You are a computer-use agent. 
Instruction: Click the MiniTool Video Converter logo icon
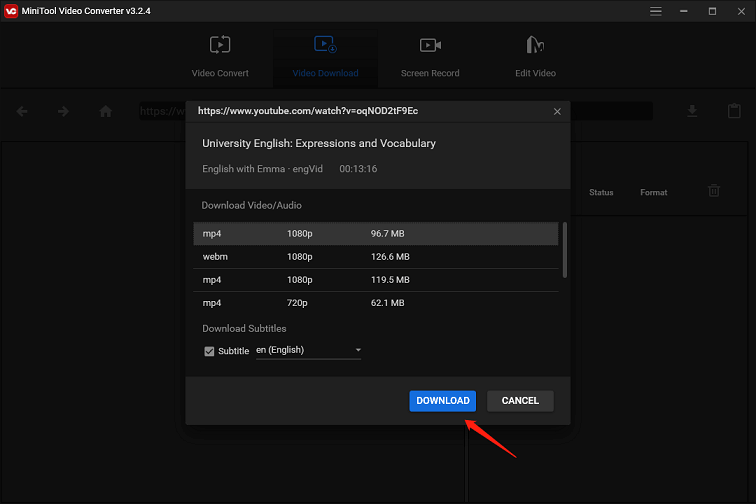point(11,11)
